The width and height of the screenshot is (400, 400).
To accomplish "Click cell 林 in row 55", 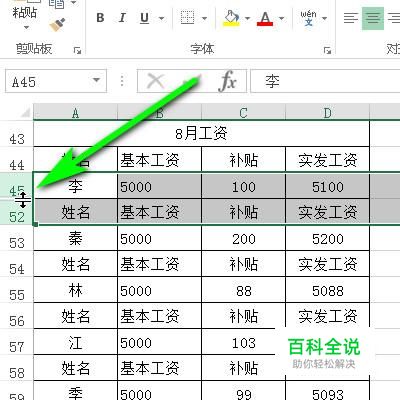I will (75, 290).
